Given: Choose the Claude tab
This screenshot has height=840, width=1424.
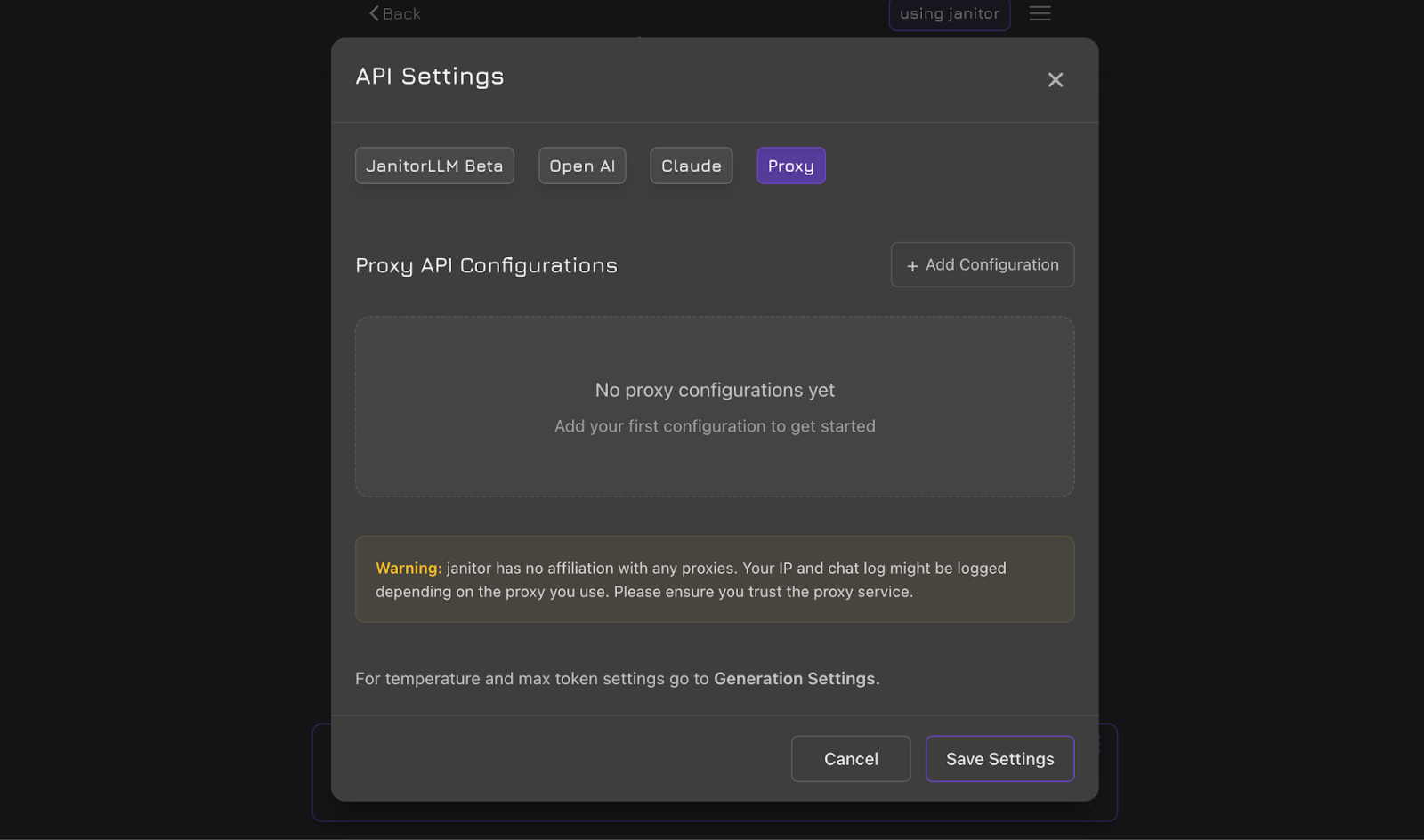Looking at the screenshot, I should (x=692, y=166).
